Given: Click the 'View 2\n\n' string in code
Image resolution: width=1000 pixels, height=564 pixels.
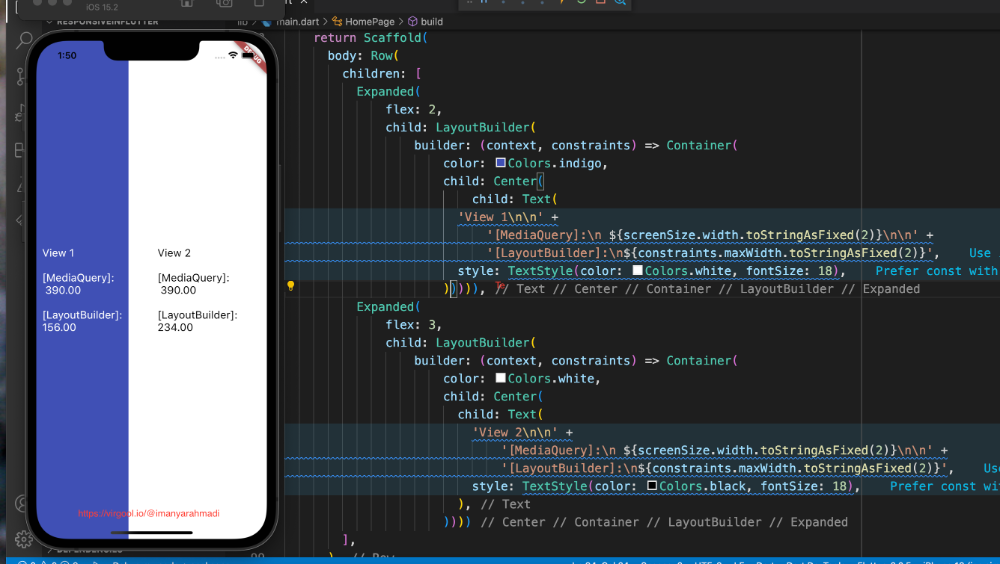Looking at the screenshot, I should pyautogui.click(x=515, y=432).
